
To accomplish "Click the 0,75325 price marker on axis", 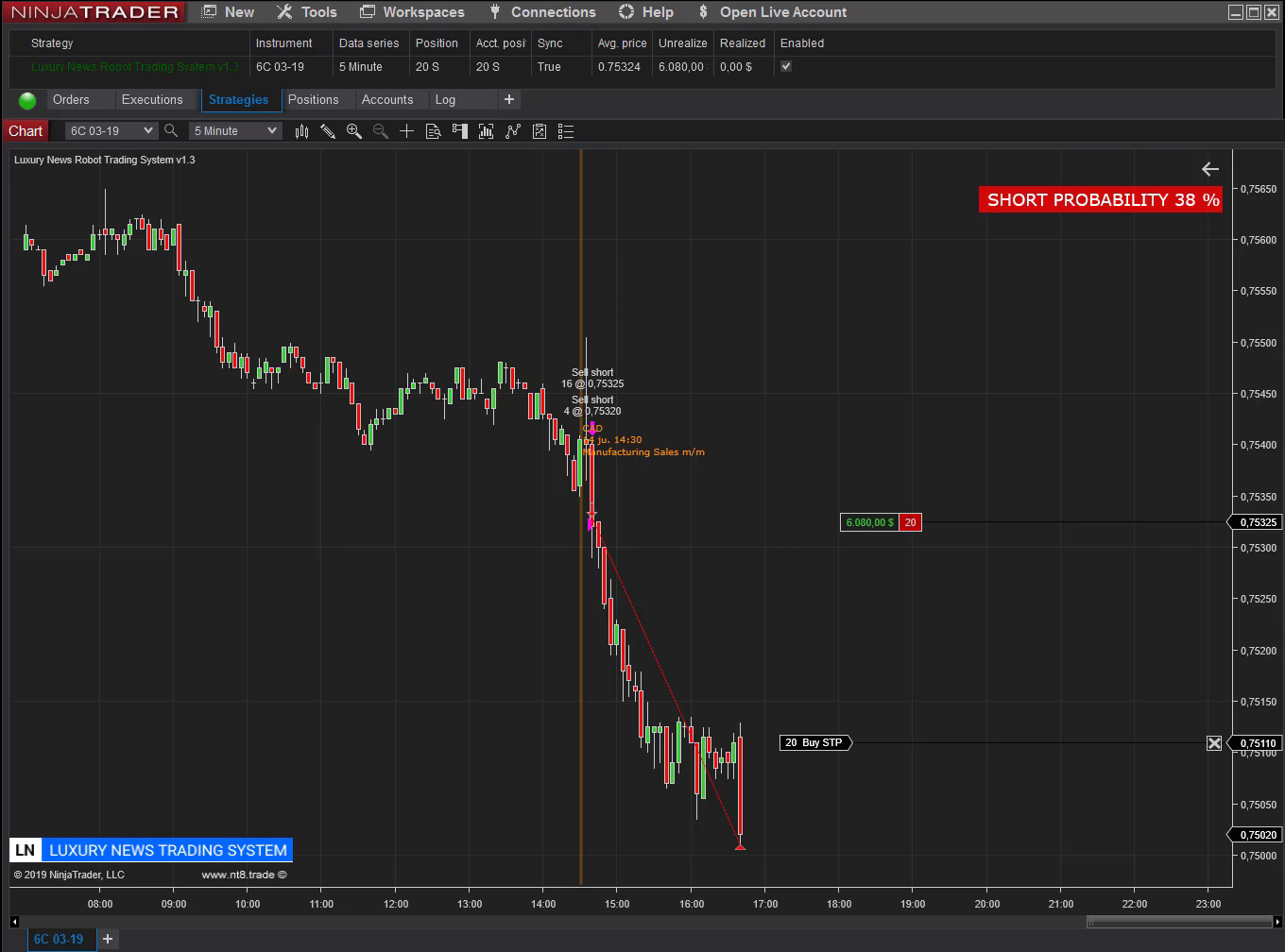I will click(1255, 522).
